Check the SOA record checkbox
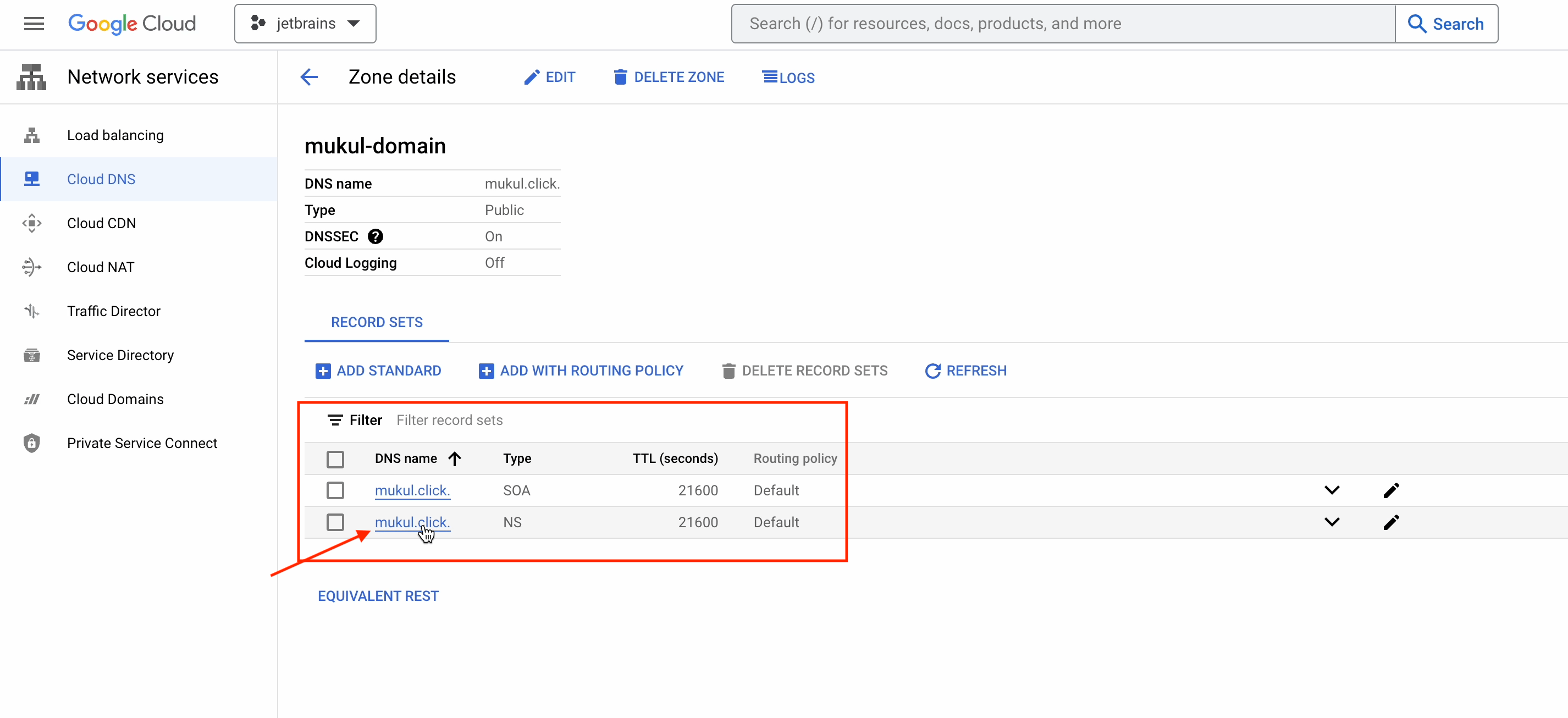The image size is (1568, 718). 335,490
